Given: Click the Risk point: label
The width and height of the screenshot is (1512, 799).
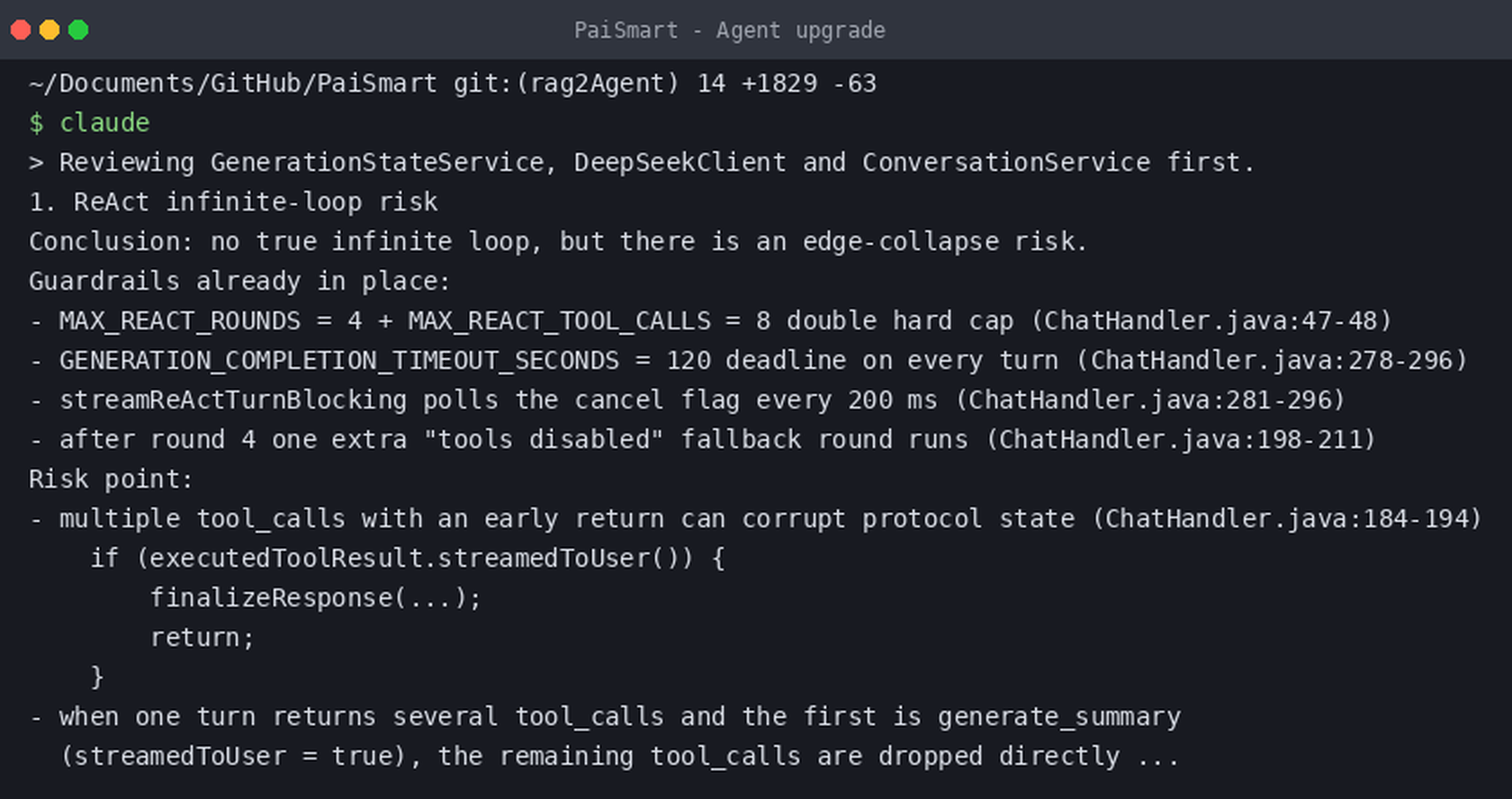Looking at the screenshot, I should coord(112,480).
